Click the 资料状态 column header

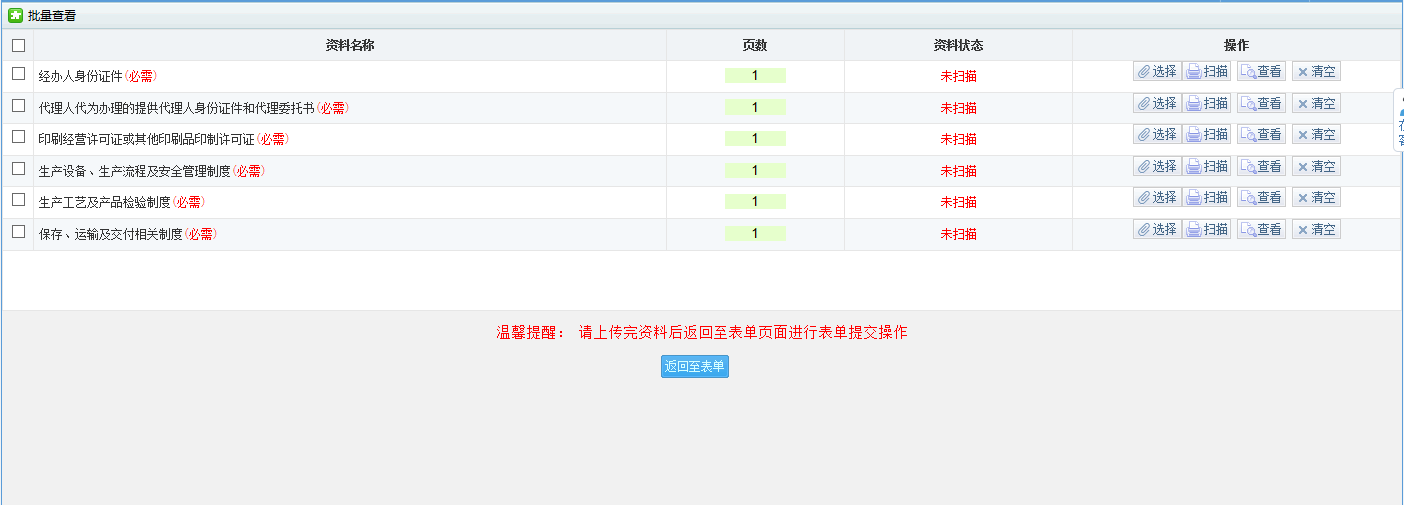click(x=958, y=45)
